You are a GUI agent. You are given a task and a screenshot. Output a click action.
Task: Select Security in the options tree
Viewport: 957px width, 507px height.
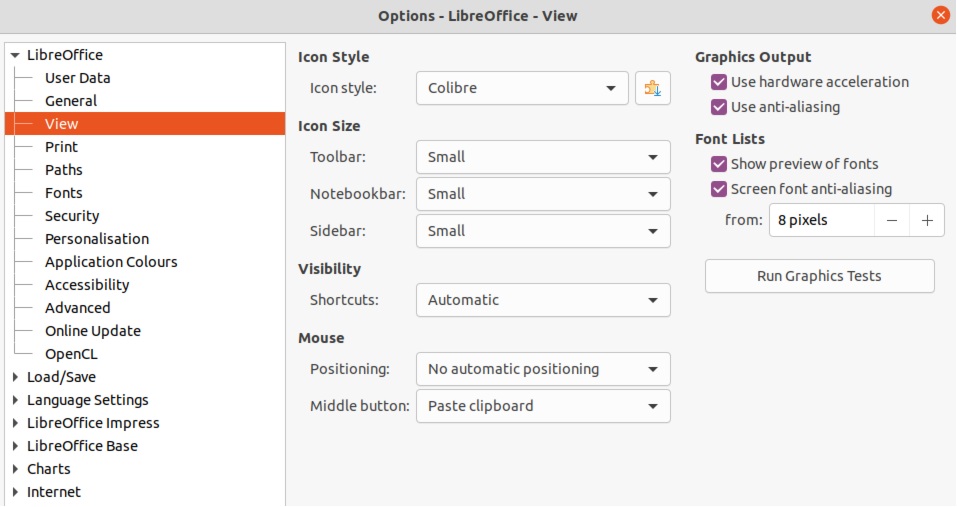tap(72, 216)
